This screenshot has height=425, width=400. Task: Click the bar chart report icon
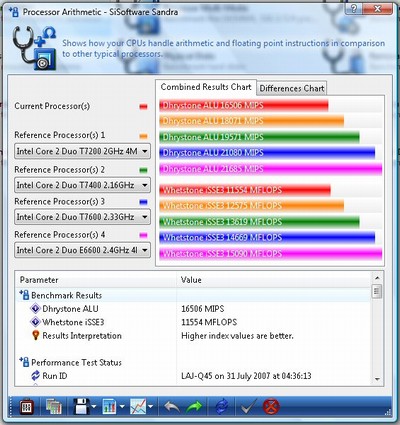click(110, 407)
